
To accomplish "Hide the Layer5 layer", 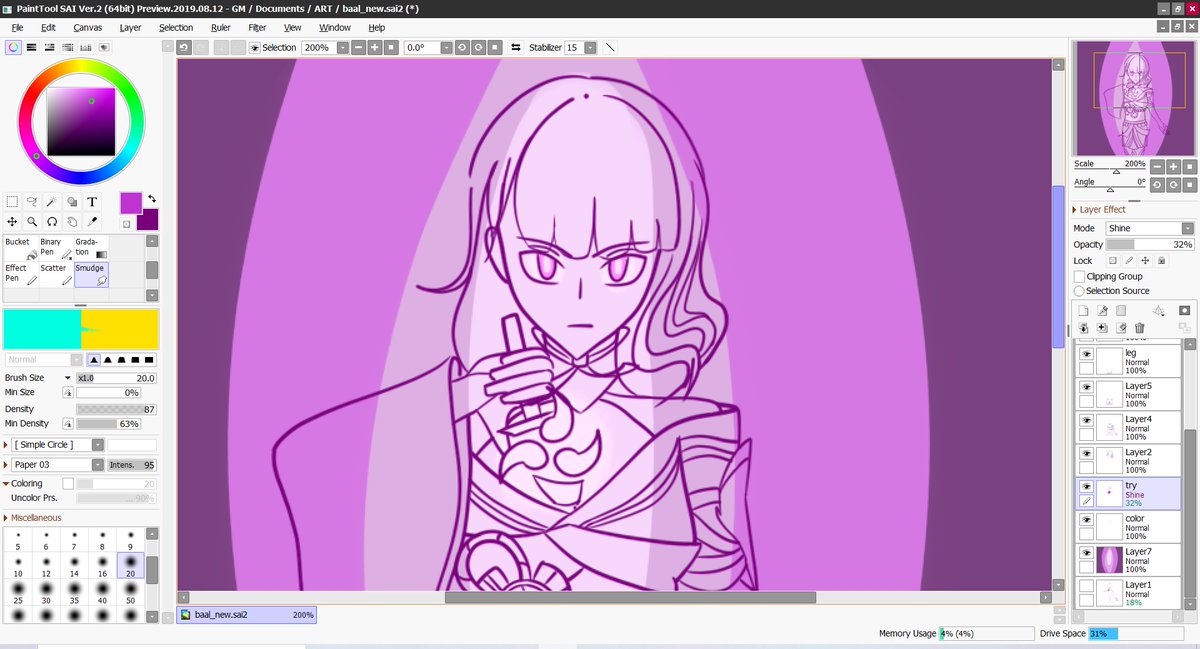I will tap(1086, 386).
